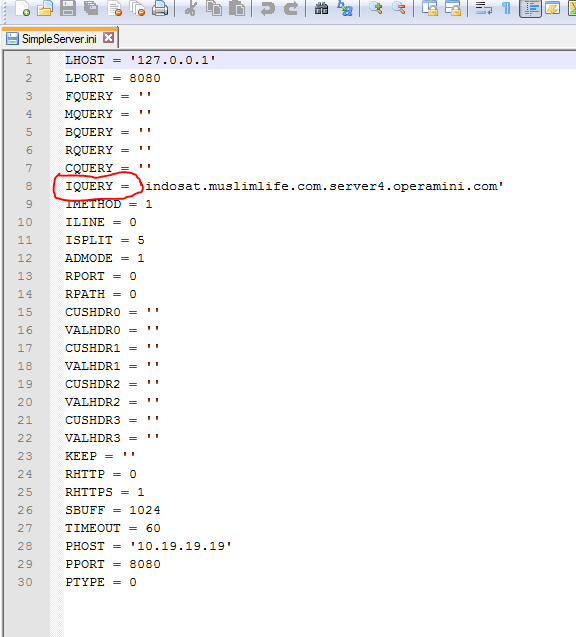Viewport: 576px width, 637px height.
Task: Open the user defined language icon
Action: click(552, 8)
